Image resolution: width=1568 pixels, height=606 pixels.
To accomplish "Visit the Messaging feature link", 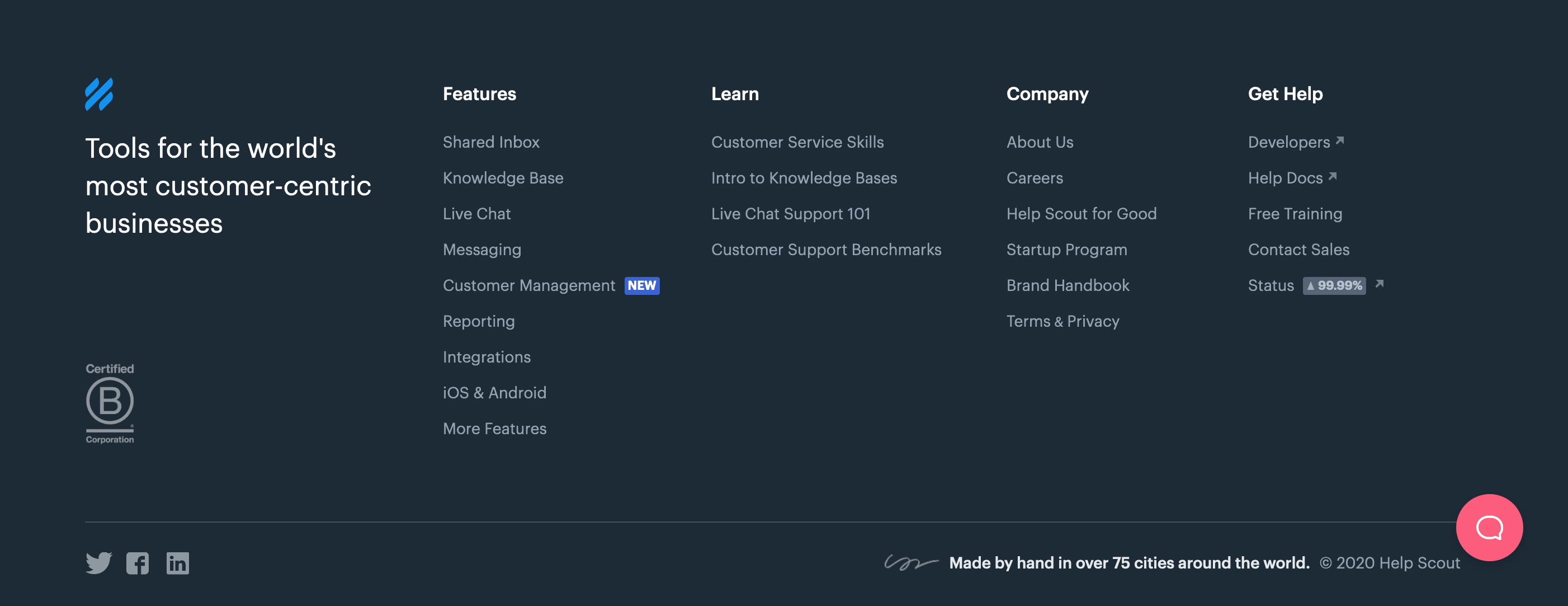I will tap(482, 250).
